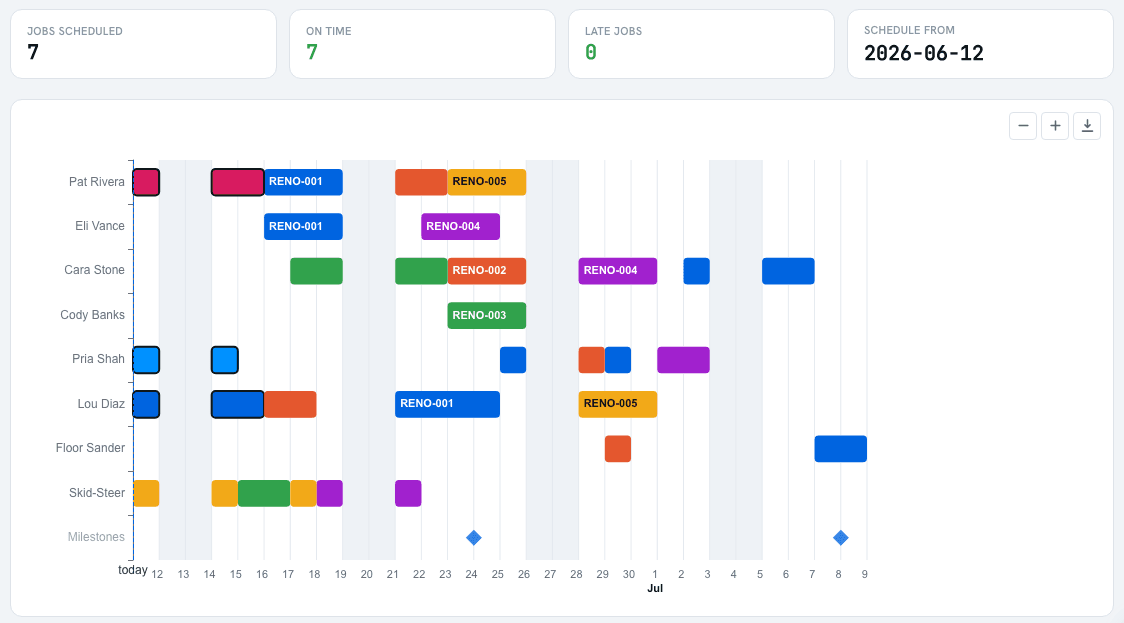Select orange bar in Floor Sander row
Image resolution: width=1124 pixels, height=623 pixels.
click(618, 449)
